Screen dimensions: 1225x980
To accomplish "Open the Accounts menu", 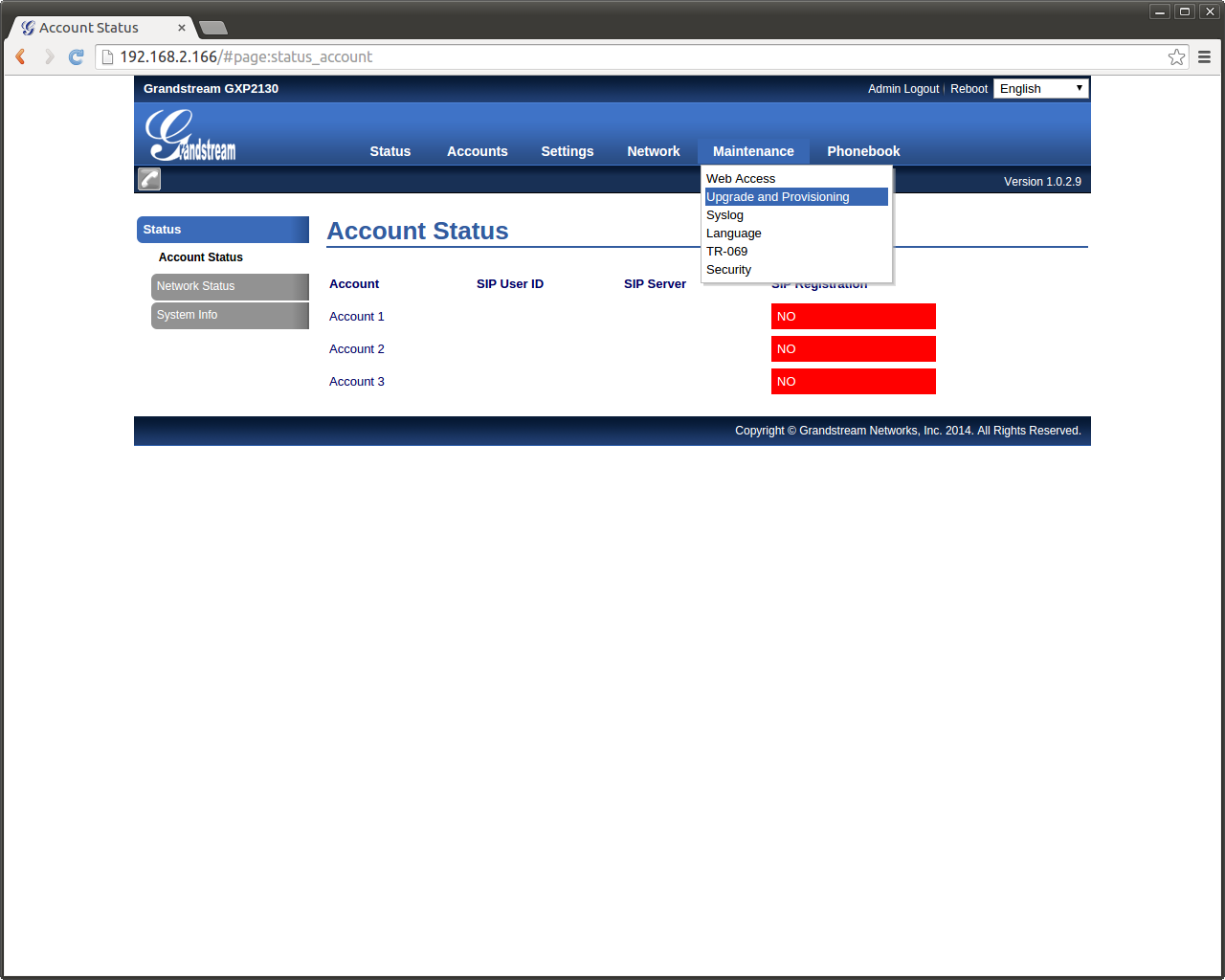I will click(x=478, y=151).
